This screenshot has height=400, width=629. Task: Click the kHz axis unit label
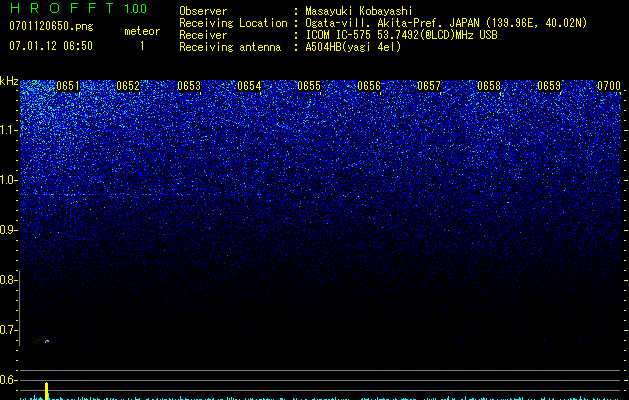point(9,81)
